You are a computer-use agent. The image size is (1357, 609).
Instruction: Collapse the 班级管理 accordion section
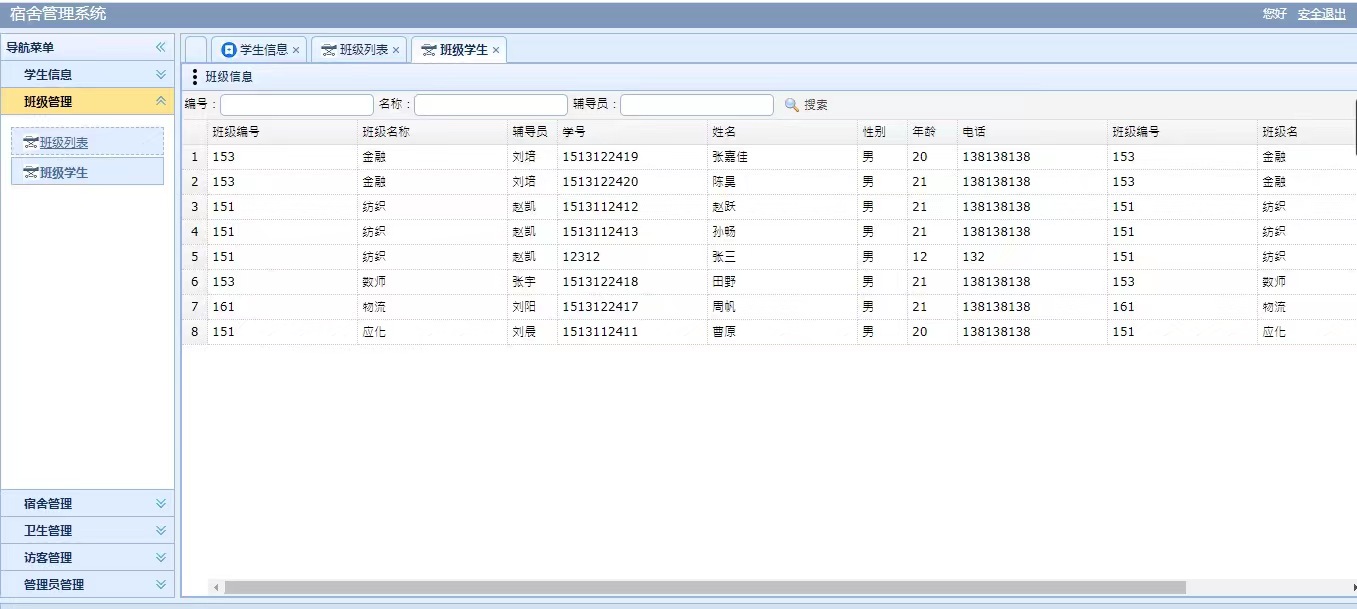[160, 101]
